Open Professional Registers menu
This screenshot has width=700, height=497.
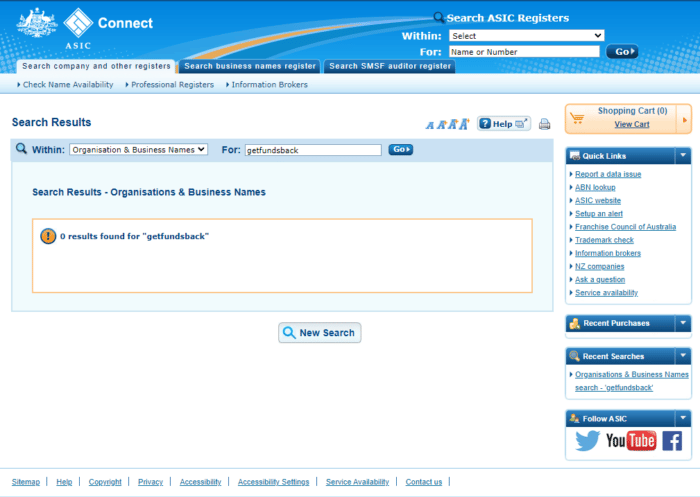[x=170, y=84]
